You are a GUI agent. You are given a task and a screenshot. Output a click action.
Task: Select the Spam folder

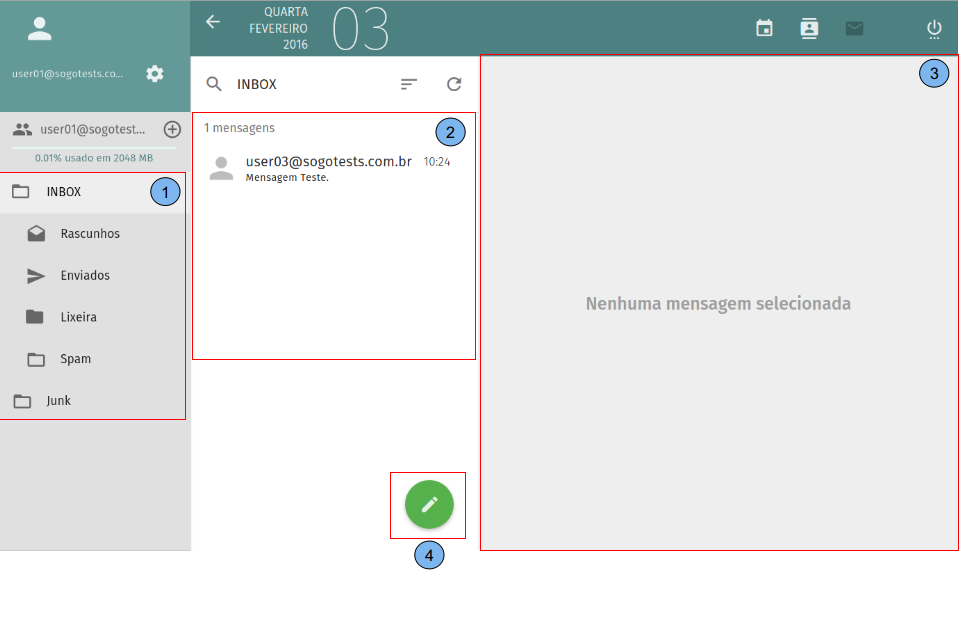75,359
